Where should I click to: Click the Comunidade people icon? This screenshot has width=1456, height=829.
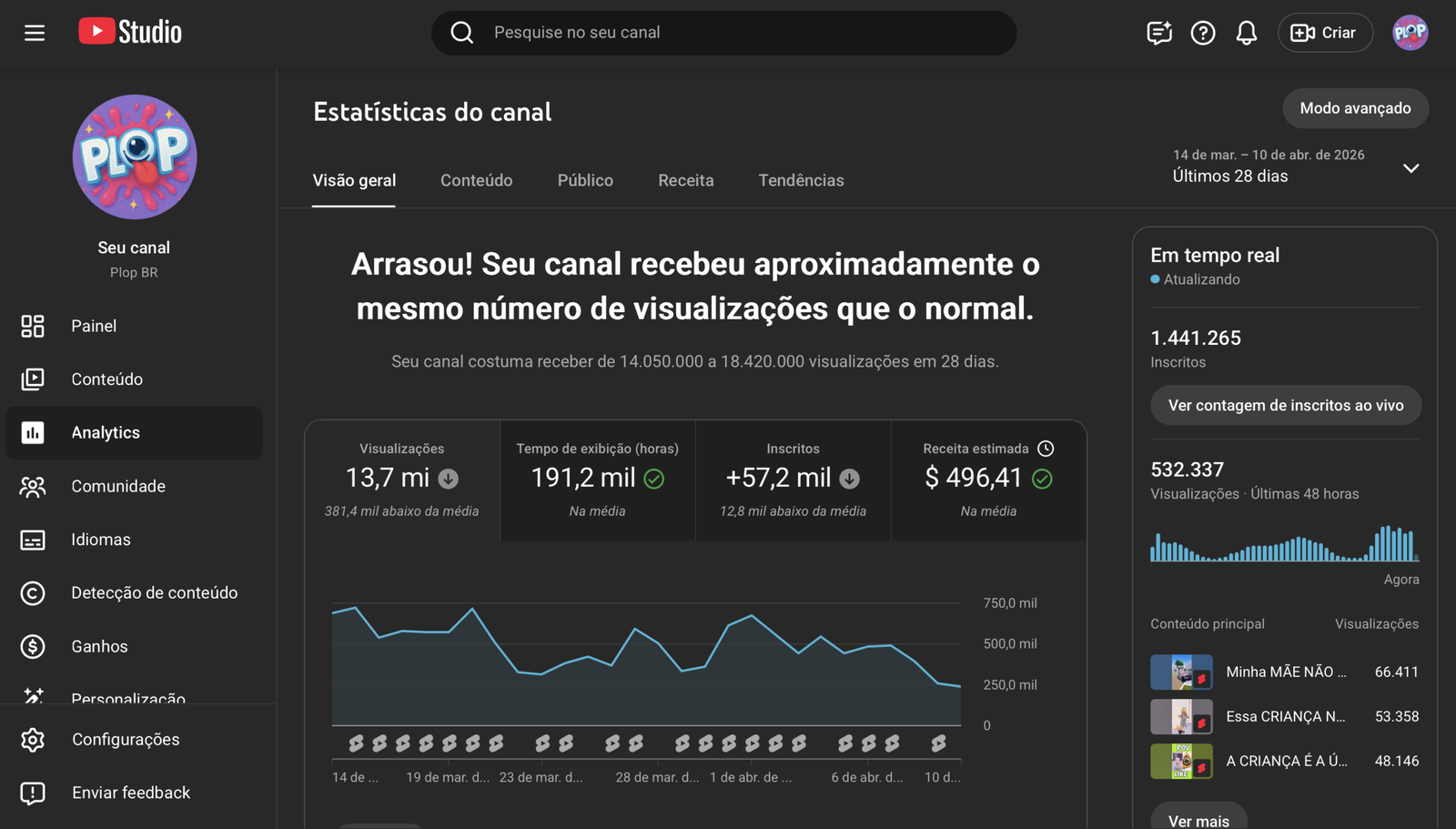33,486
